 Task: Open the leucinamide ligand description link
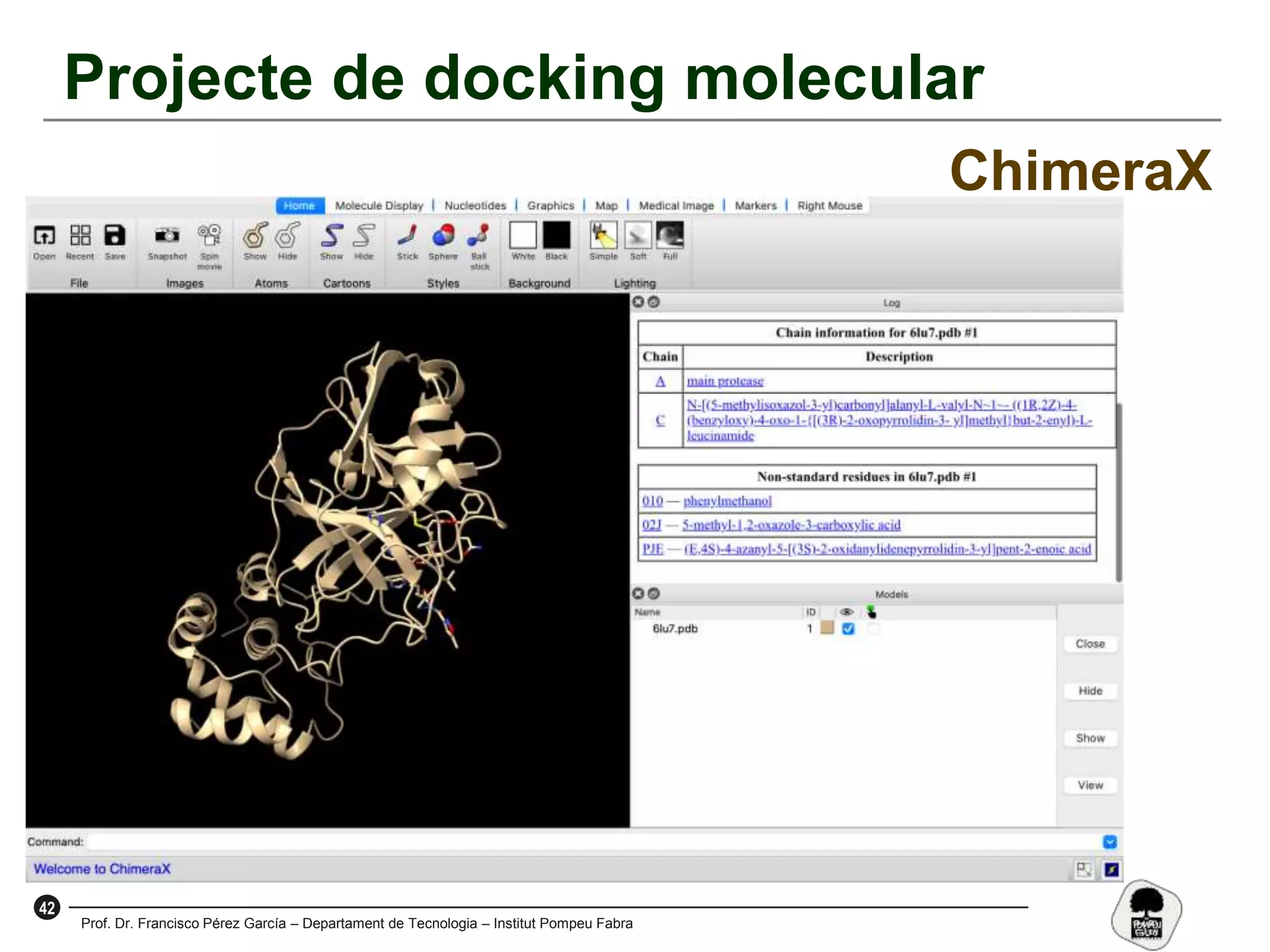[889, 420]
